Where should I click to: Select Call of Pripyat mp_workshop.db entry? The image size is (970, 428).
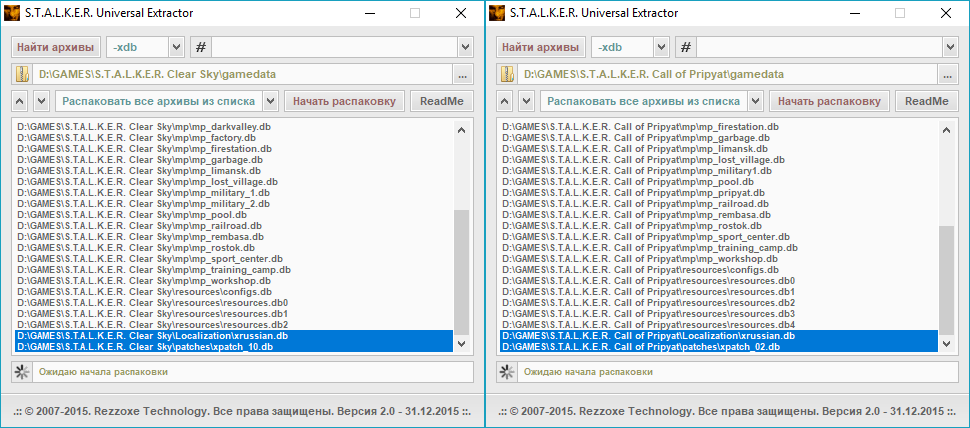click(x=718, y=259)
